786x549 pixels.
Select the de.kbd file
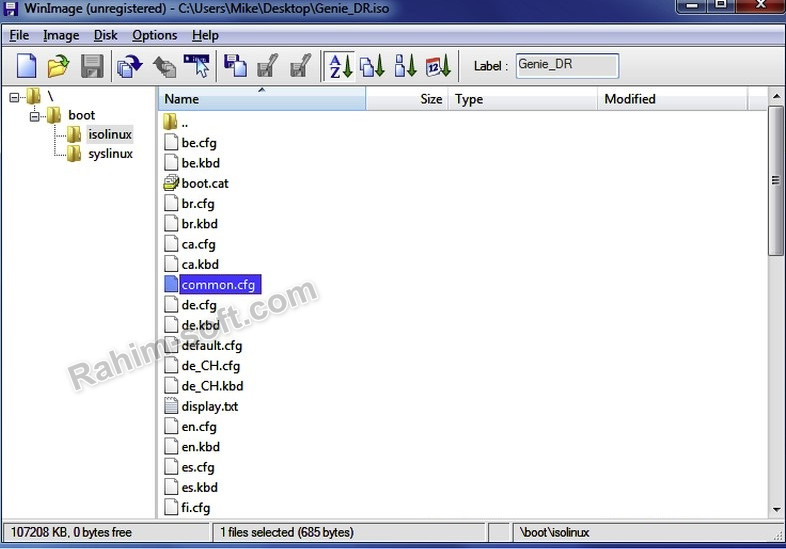pos(201,325)
